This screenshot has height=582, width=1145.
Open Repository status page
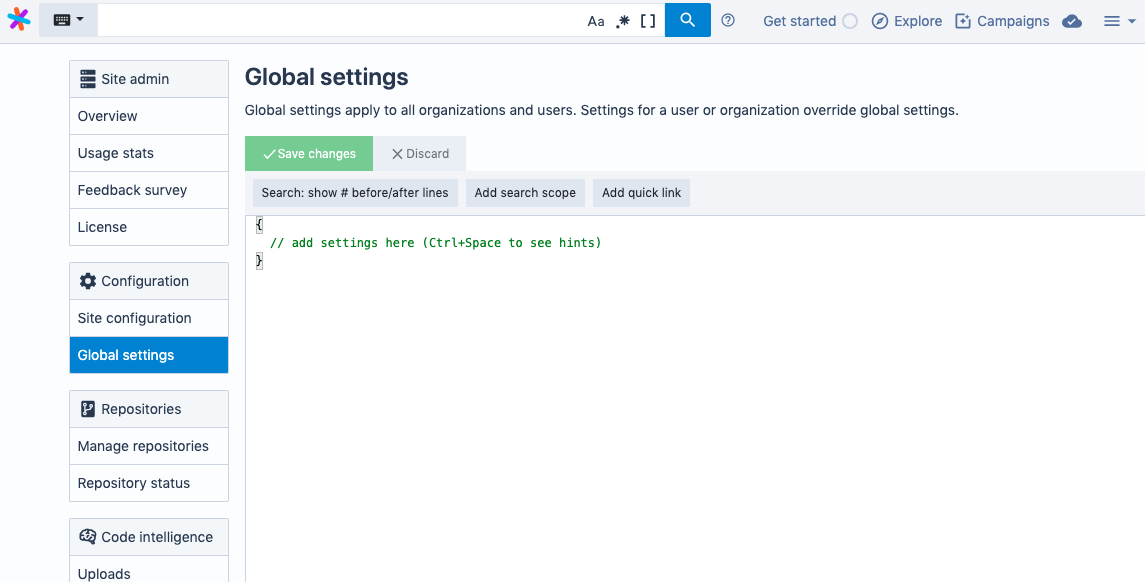coord(149,483)
